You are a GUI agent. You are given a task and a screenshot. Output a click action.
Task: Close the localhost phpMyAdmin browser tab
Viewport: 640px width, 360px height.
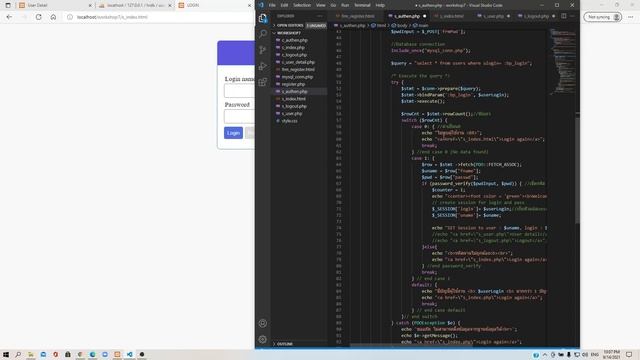[x=170, y=5]
